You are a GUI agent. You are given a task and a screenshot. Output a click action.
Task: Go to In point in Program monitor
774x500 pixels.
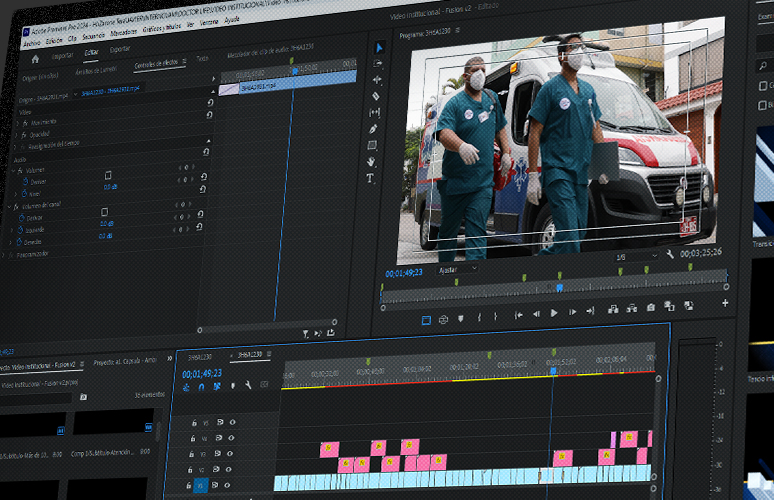point(518,315)
